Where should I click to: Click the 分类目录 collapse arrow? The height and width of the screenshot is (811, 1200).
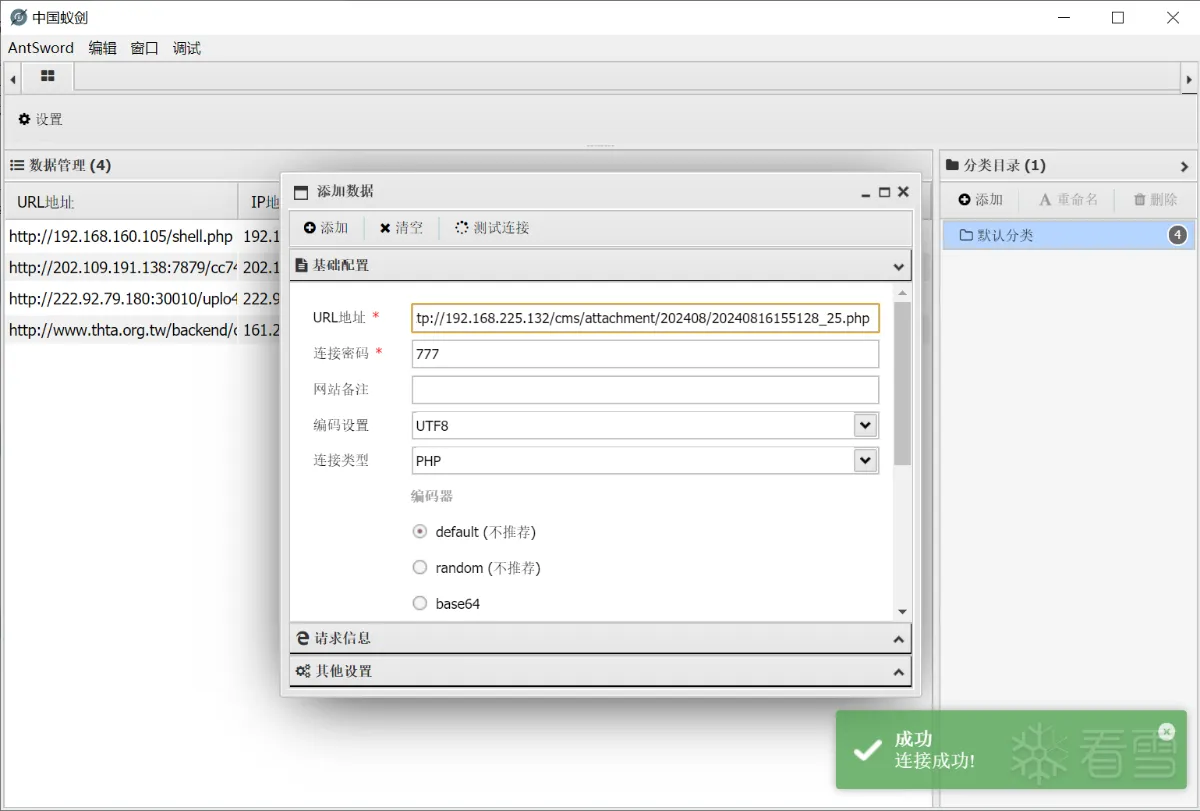tap(1184, 167)
